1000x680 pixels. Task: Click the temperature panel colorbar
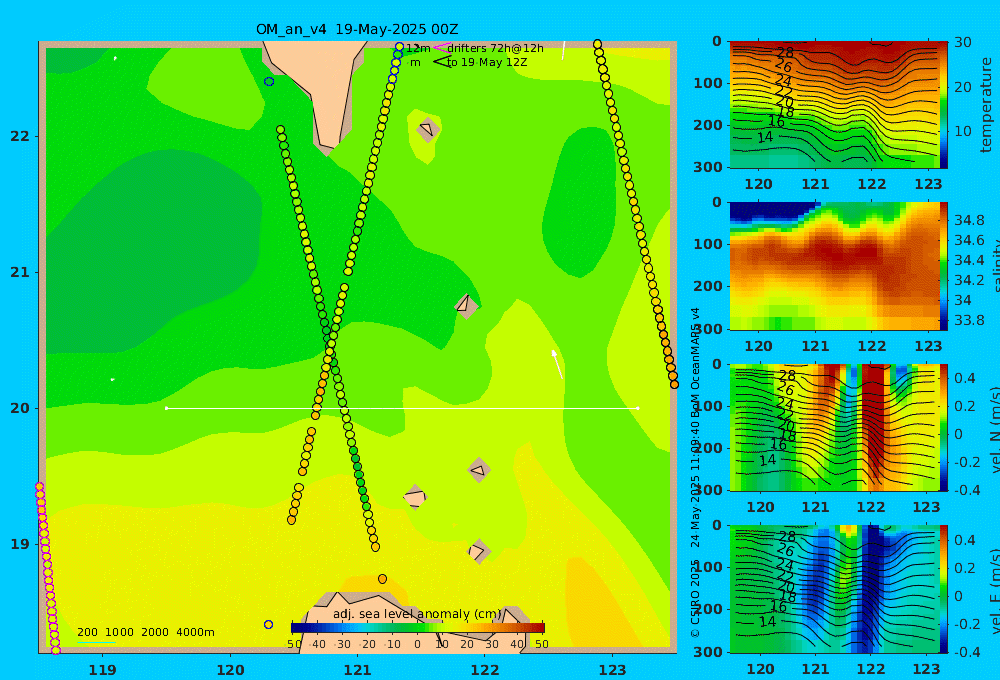coord(944,105)
